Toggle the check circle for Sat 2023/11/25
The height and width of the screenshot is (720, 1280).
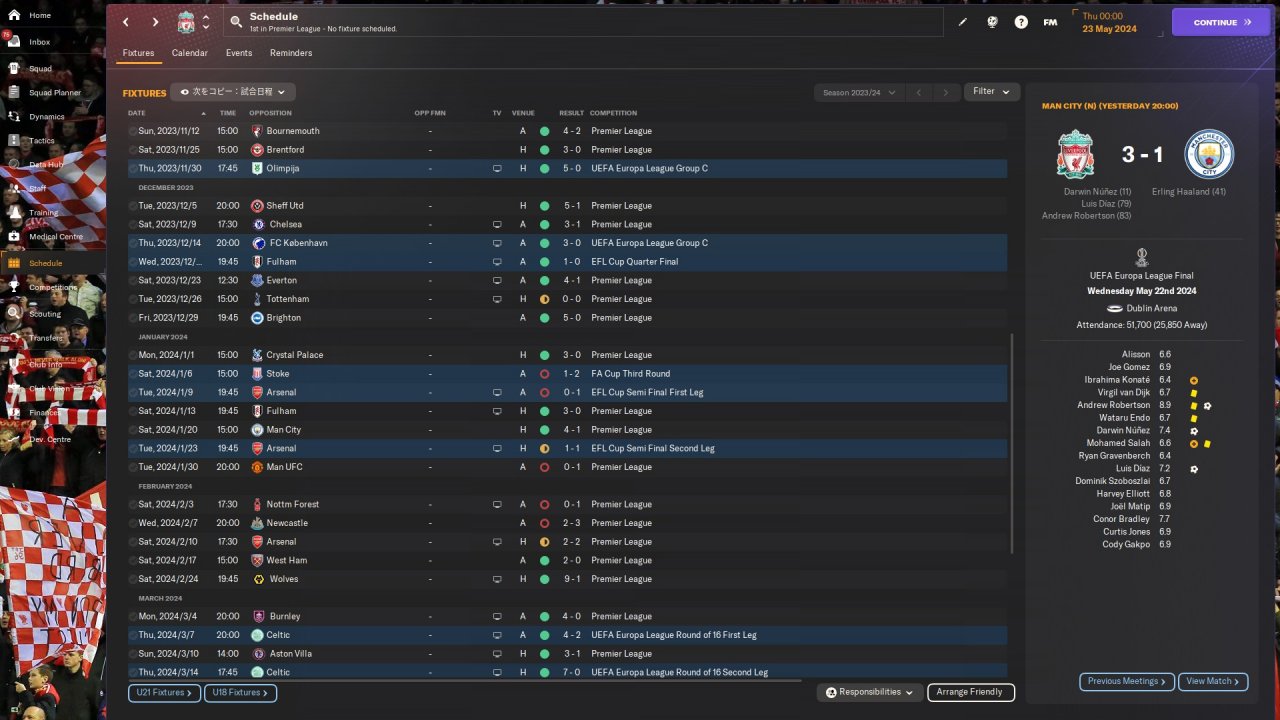(133, 150)
